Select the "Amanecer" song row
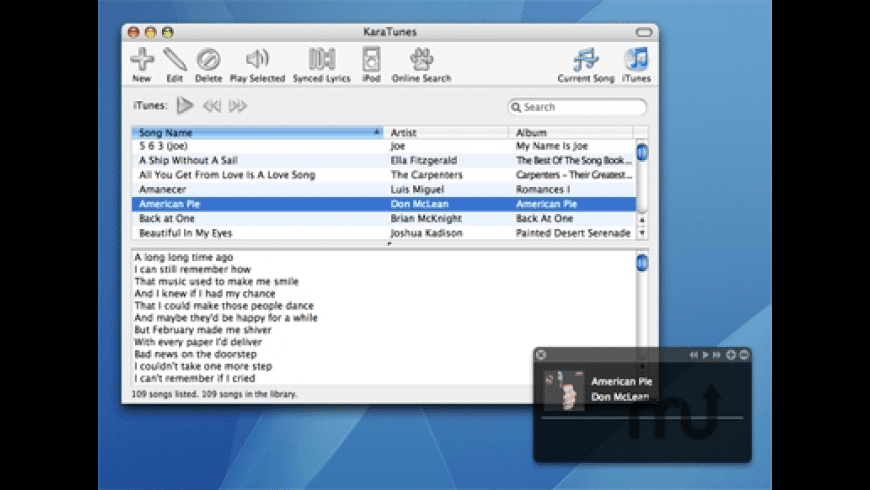Viewport: 870px width, 490px height. tap(383, 189)
